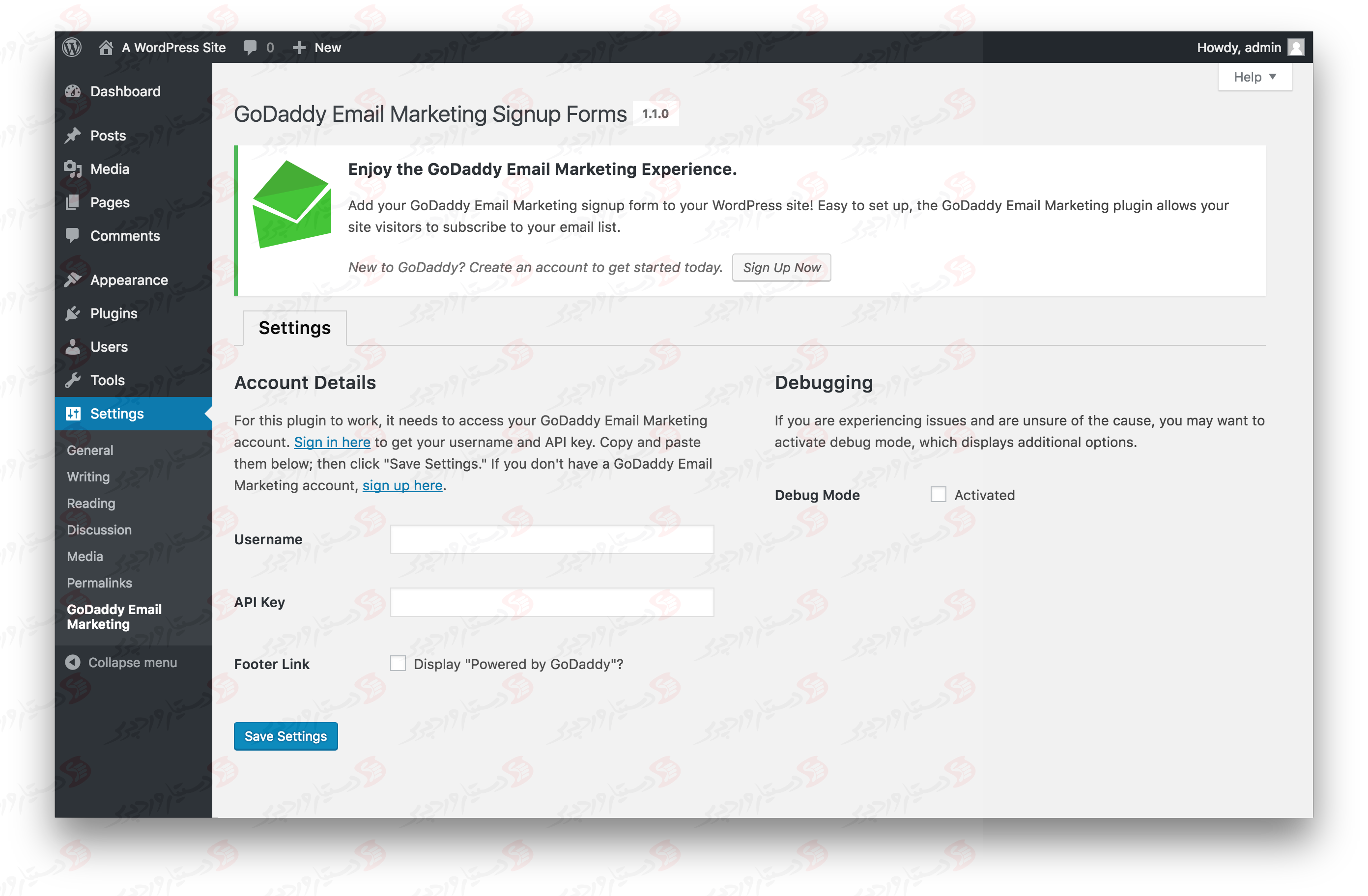Click the Comments speech-bubble icon
This screenshot has width=1368, height=896.
click(73, 236)
